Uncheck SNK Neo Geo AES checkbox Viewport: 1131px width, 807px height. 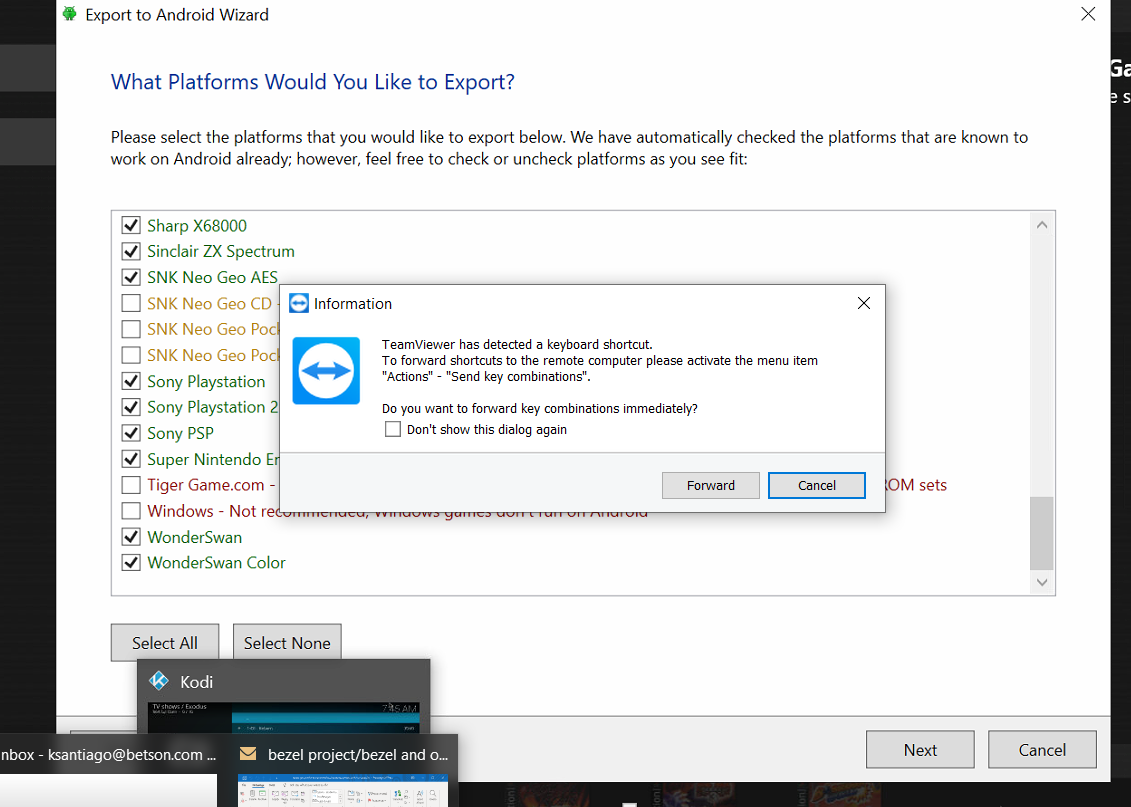click(131, 277)
